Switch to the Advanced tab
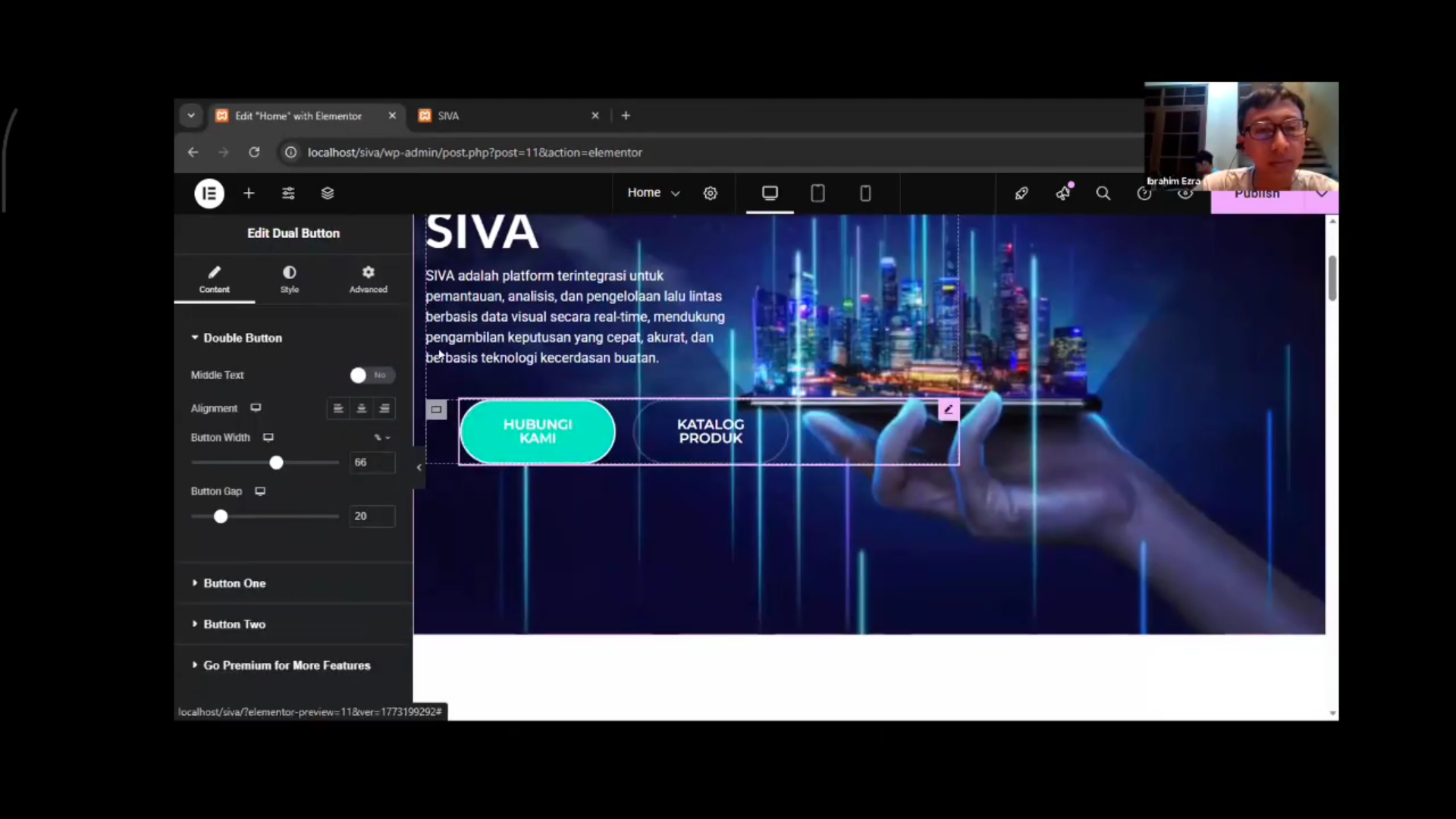 [369, 278]
